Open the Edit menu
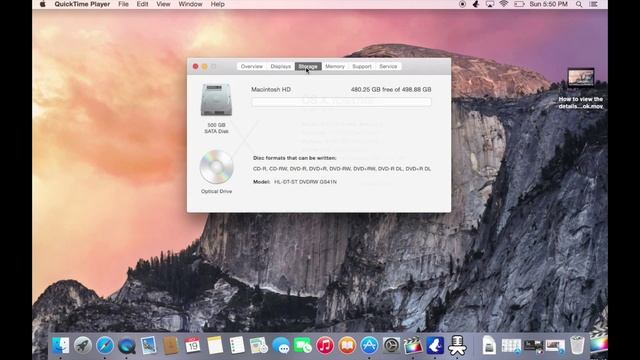The image size is (640, 360). [x=142, y=4]
